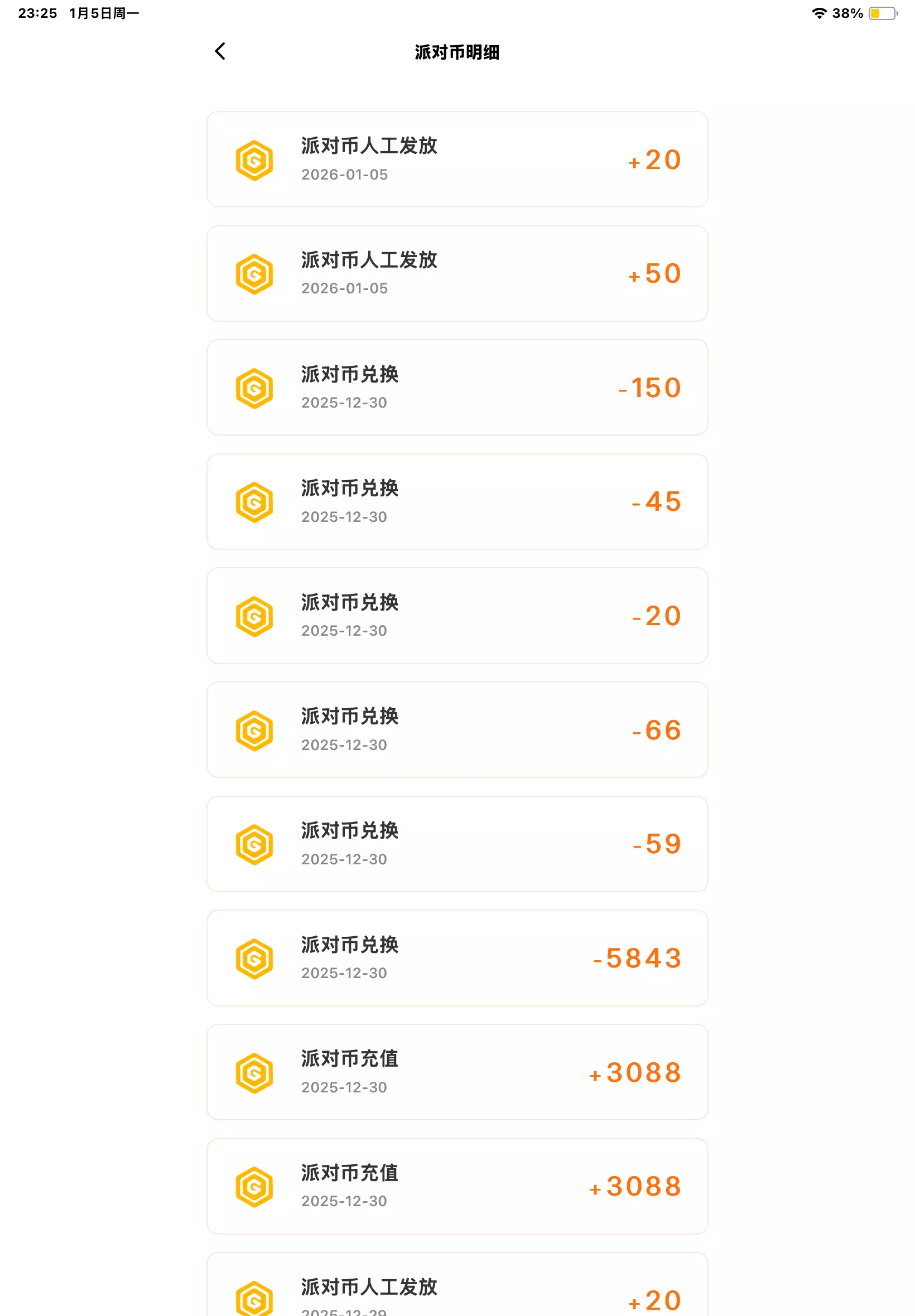Open the 派对币兑换 record showing -59
Screen dimensions: 915x1316
point(457,844)
